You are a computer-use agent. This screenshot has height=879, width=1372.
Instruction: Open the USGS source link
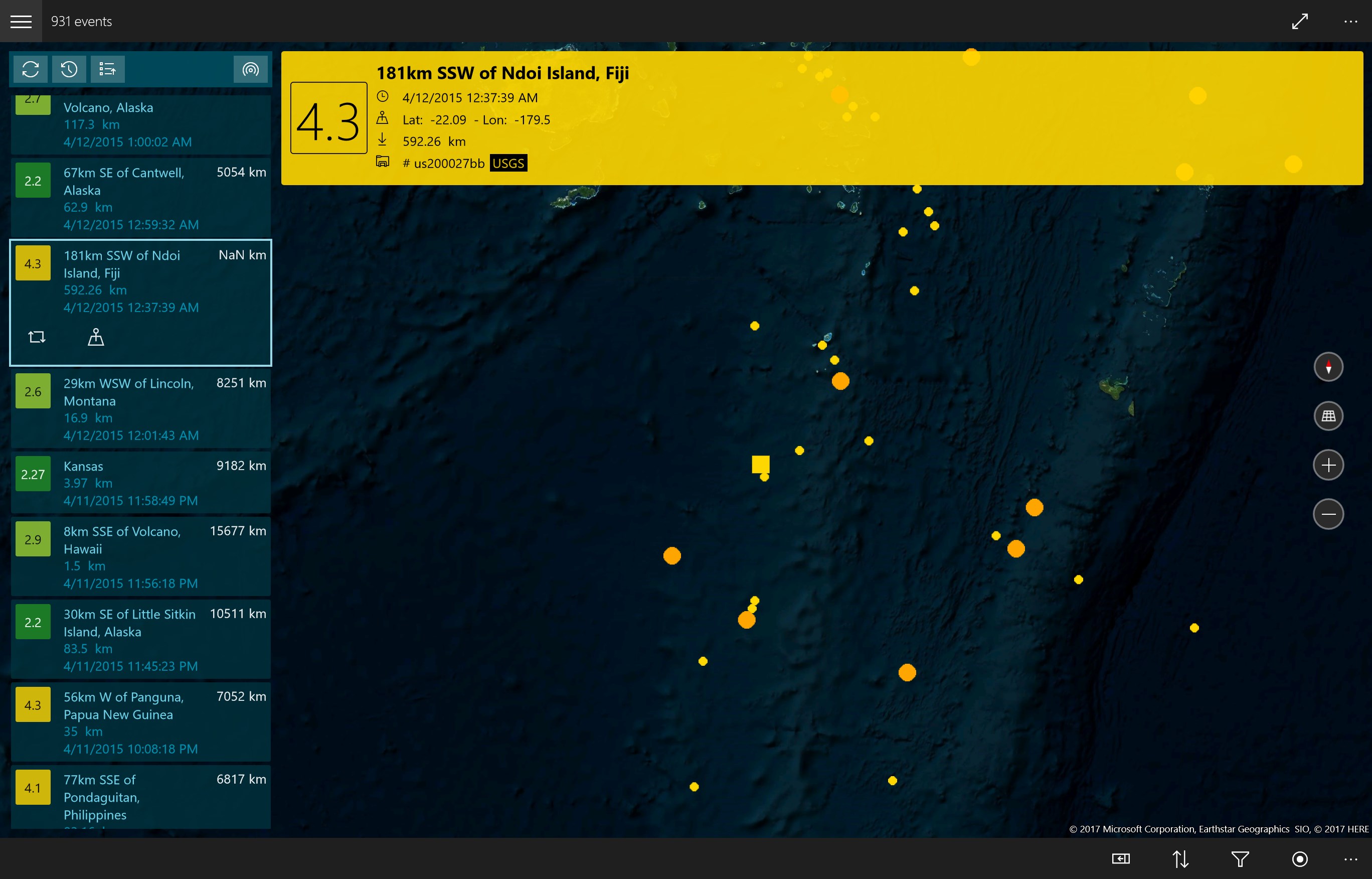(508, 163)
